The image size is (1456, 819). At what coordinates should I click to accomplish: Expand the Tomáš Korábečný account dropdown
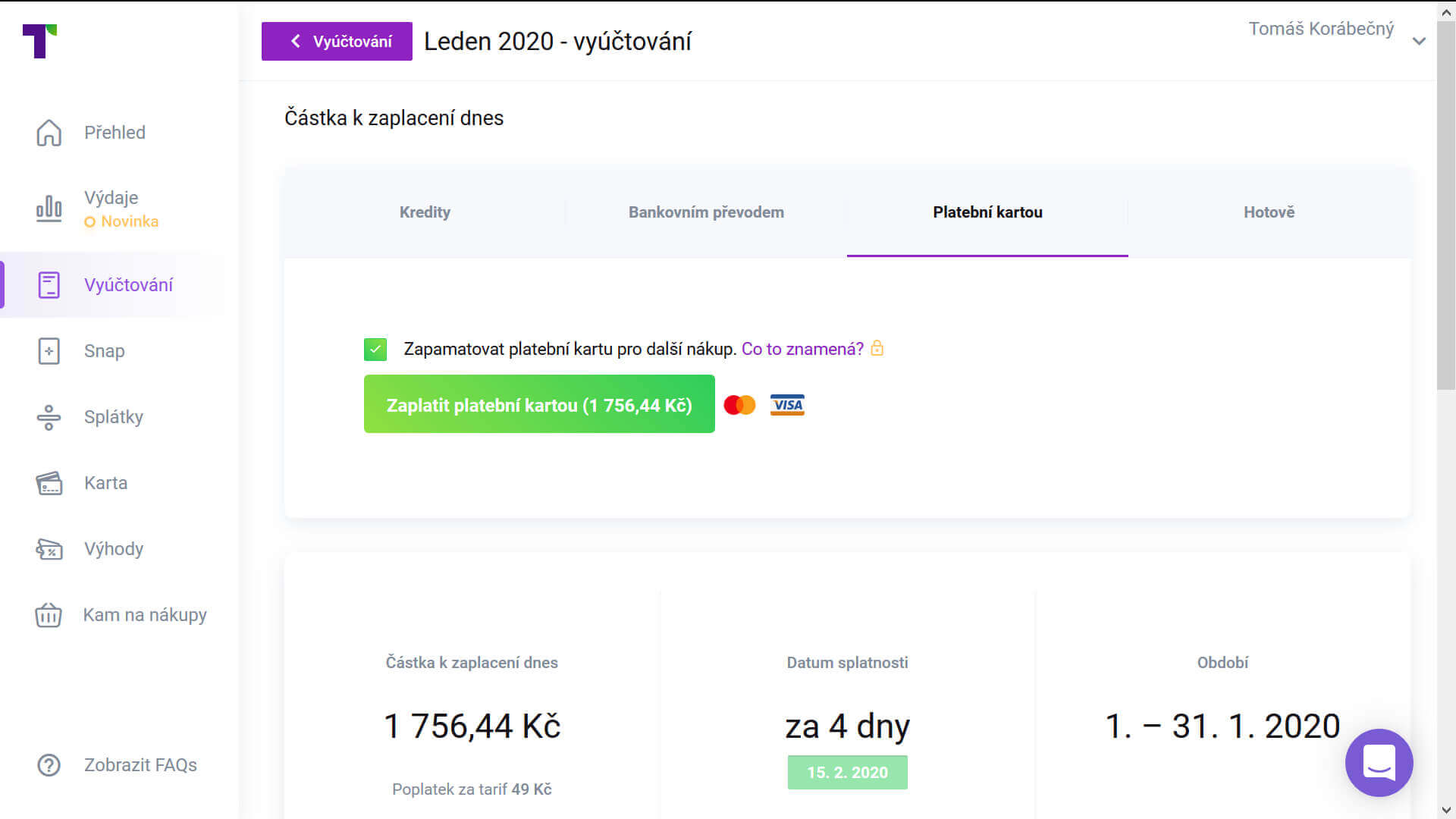1420,42
